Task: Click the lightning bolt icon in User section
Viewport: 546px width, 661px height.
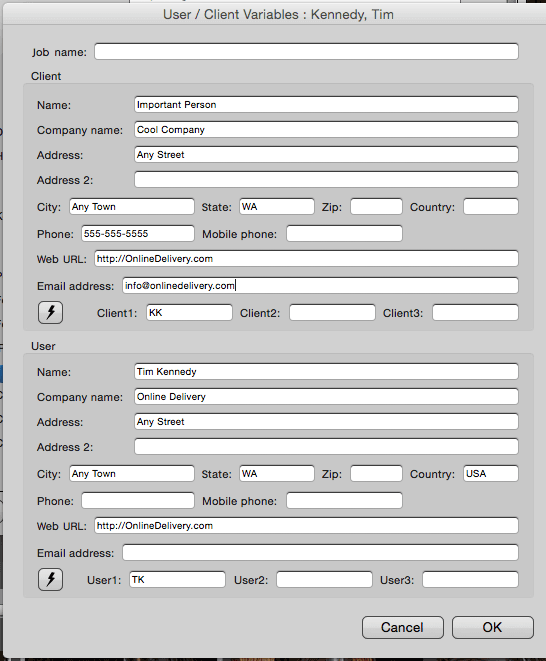Action: (x=51, y=580)
